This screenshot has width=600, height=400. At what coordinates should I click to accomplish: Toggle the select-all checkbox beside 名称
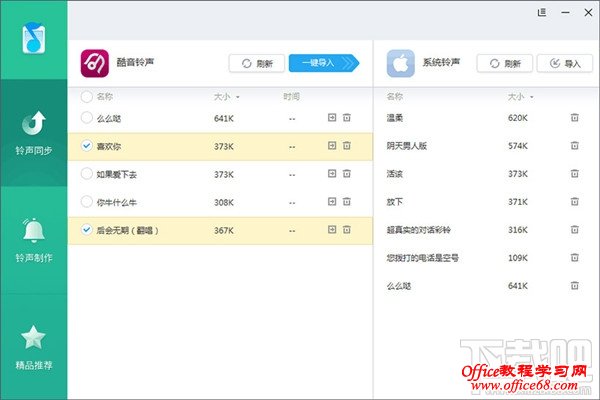[x=86, y=96]
